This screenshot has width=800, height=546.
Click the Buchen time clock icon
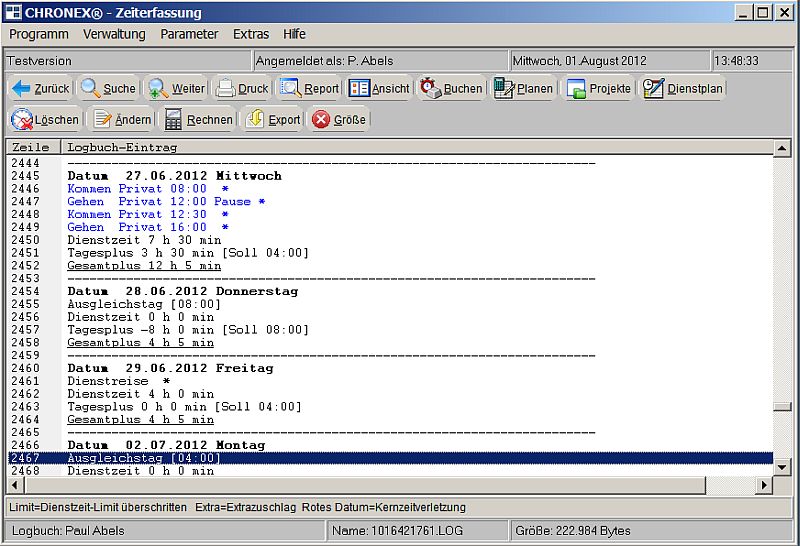pyautogui.click(x=430, y=88)
